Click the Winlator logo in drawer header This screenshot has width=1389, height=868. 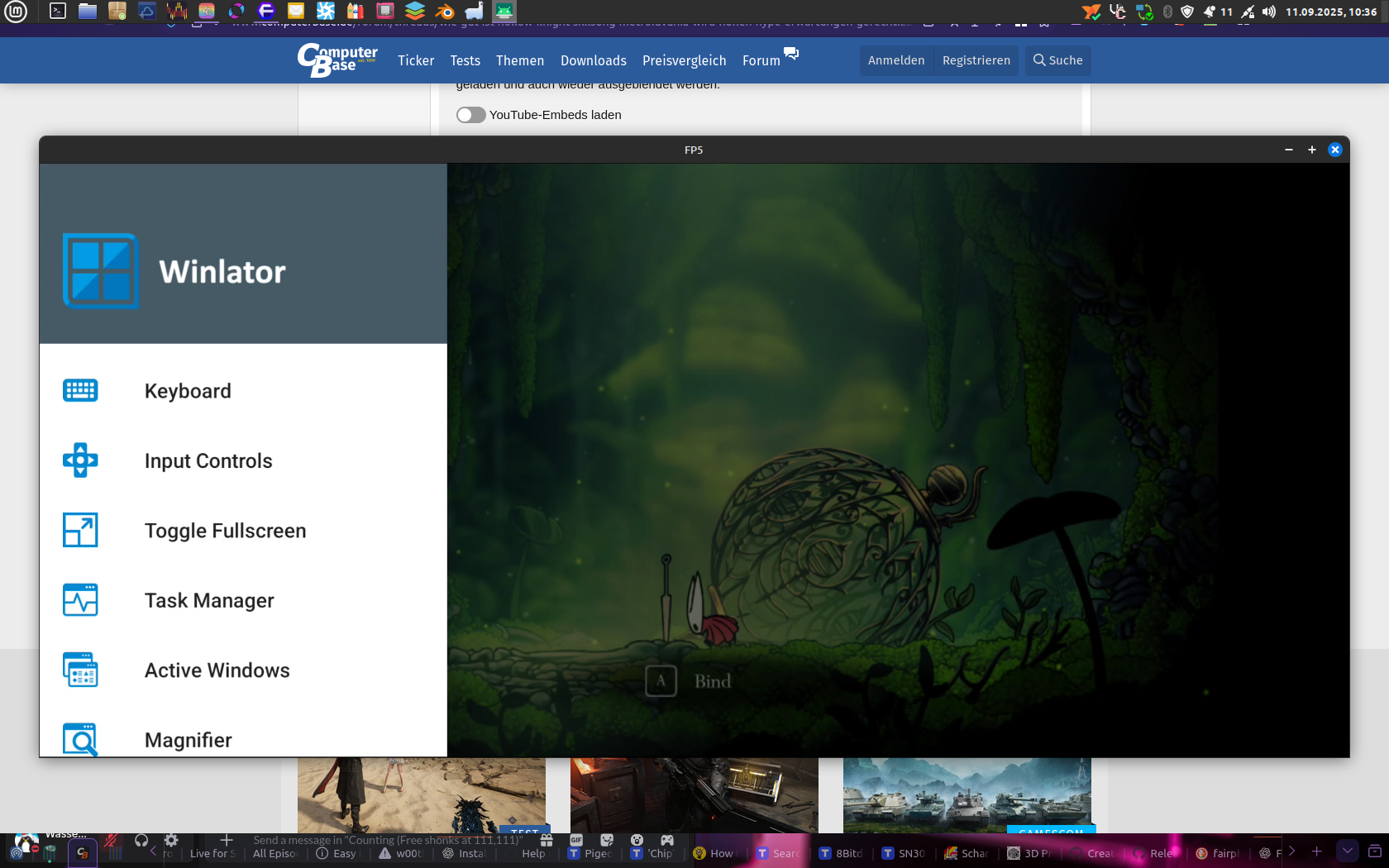[101, 271]
